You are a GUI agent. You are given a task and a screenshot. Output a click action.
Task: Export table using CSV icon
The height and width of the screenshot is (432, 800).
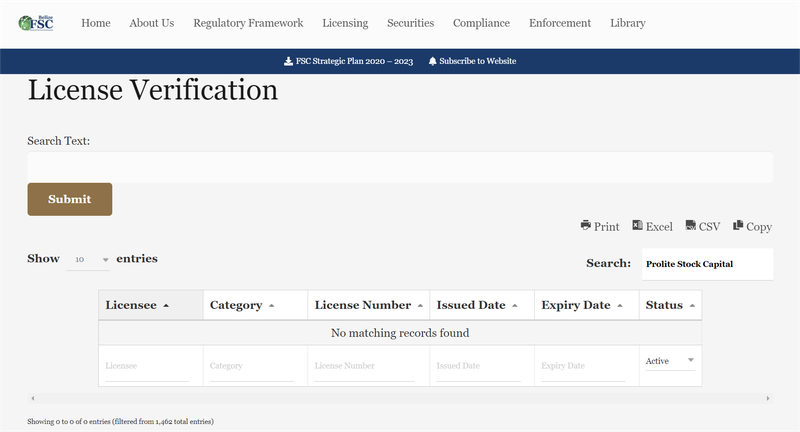690,226
